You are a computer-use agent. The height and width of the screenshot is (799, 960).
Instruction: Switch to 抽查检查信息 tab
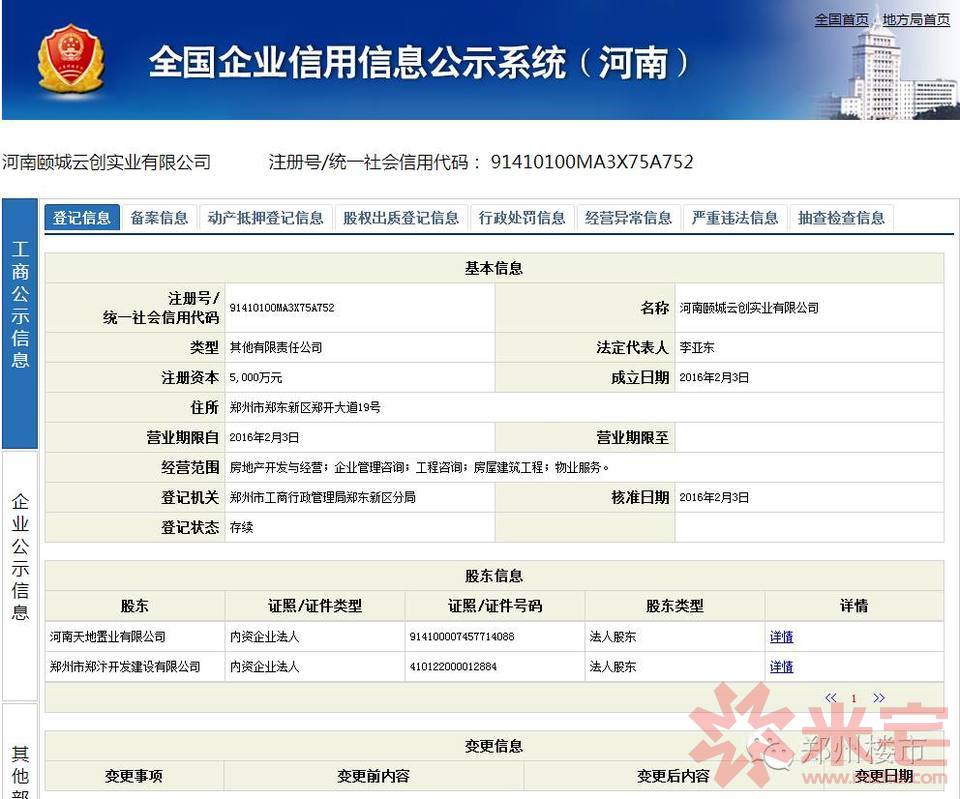pos(841,218)
